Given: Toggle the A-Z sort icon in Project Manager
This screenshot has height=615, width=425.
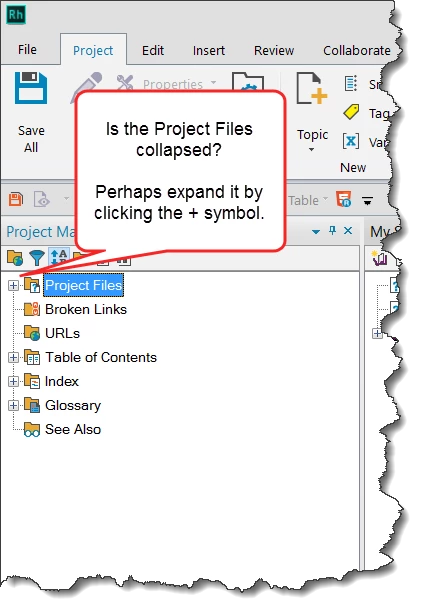Looking at the screenshot, I should tap(59, 257).
